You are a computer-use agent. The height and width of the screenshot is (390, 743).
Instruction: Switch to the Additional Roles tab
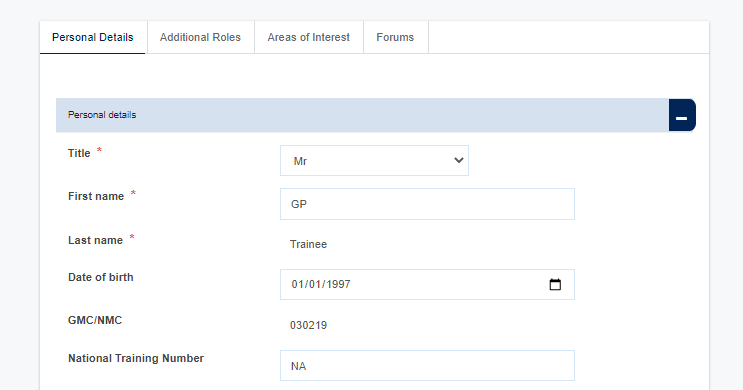pyautogui.click(x=200, y=37)
